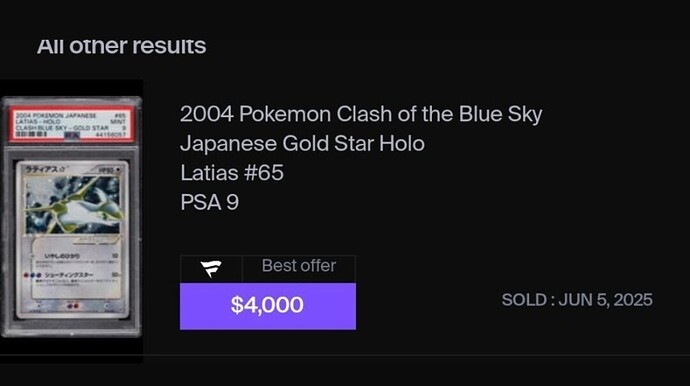Open the Latias PSA 9 card thumbnail
Screen dimensions: 690x386
click(x=71, y=217)
